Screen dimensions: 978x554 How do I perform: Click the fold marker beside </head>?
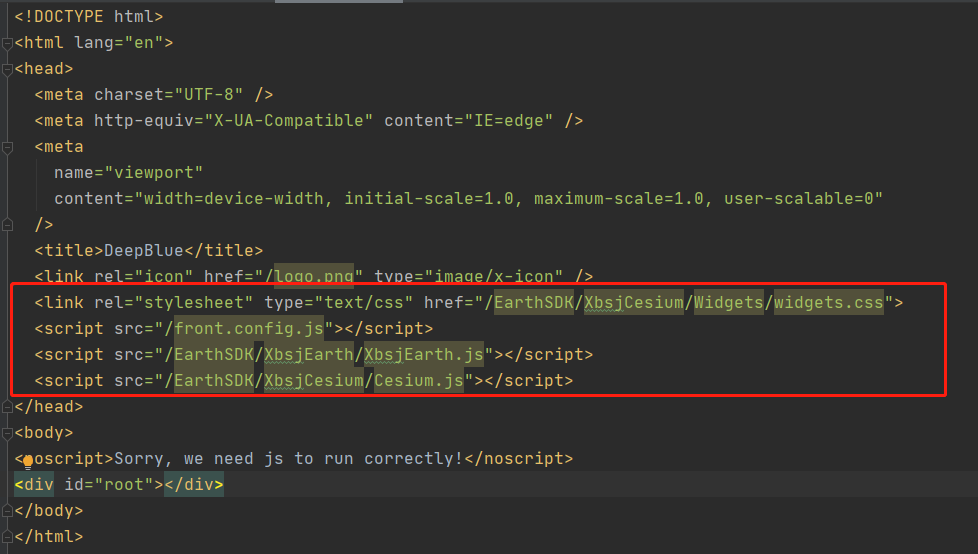[7, 407]
